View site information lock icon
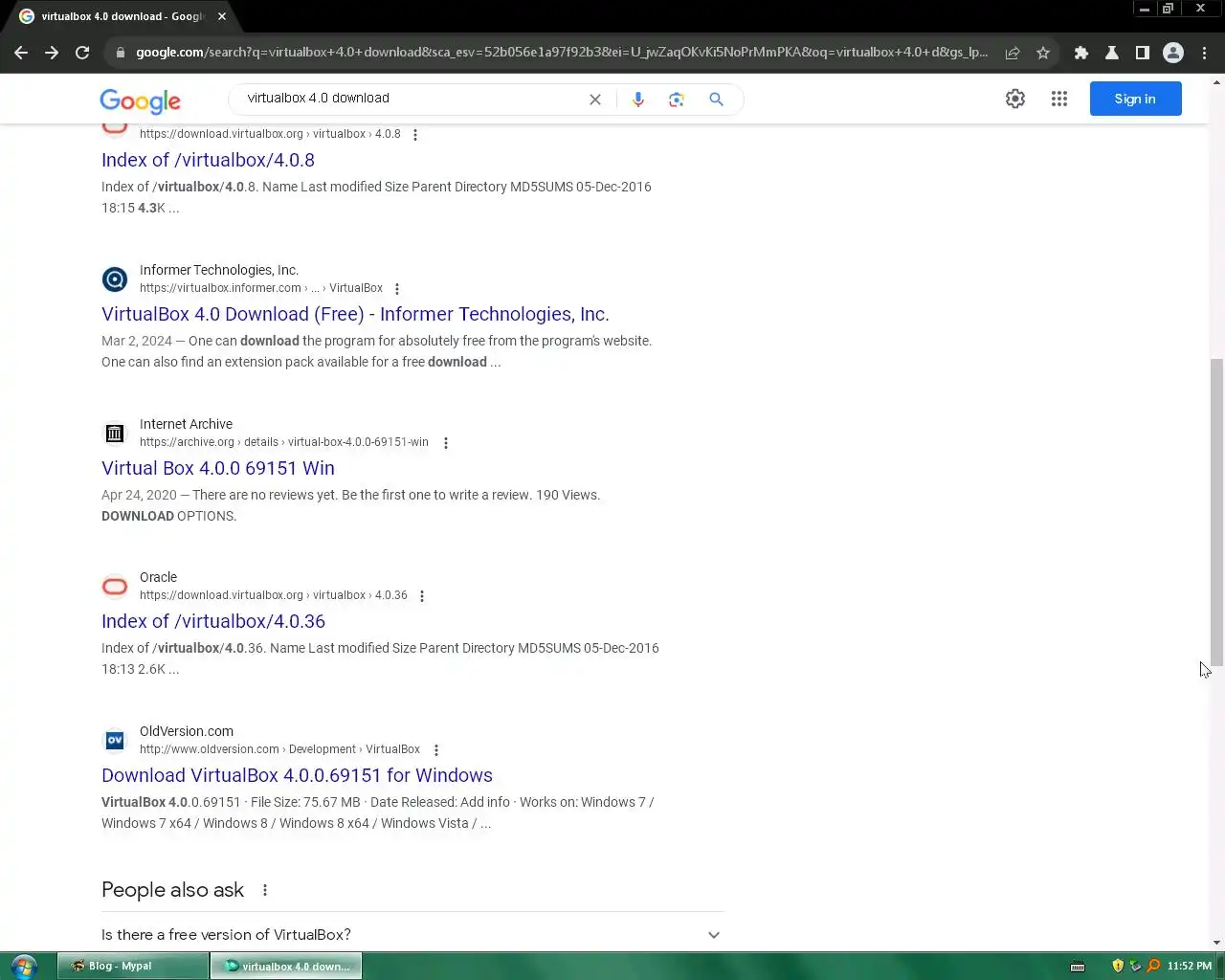The height and width of the screenshot is (980, 1225). (x=121, y=53)
